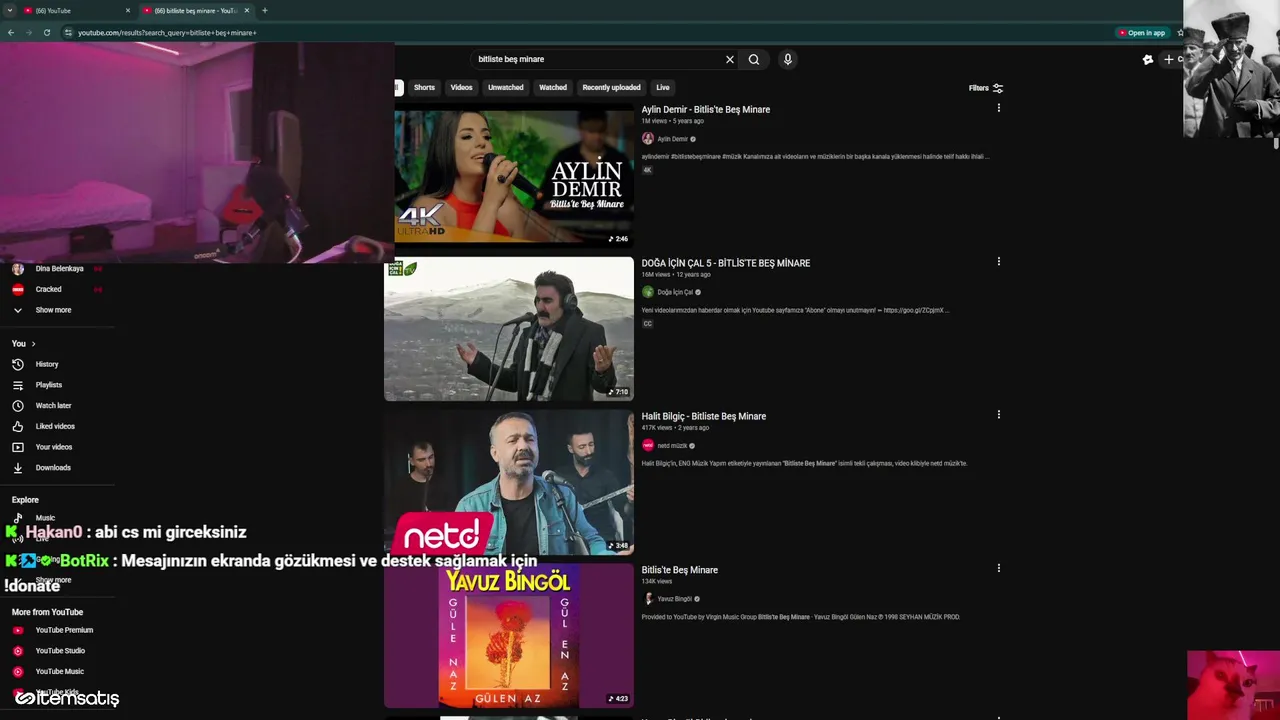The height and width of the screenshot is (720, 1280).
Task: Open the site info icon beside the URL
Action: [x=68, y=32]
